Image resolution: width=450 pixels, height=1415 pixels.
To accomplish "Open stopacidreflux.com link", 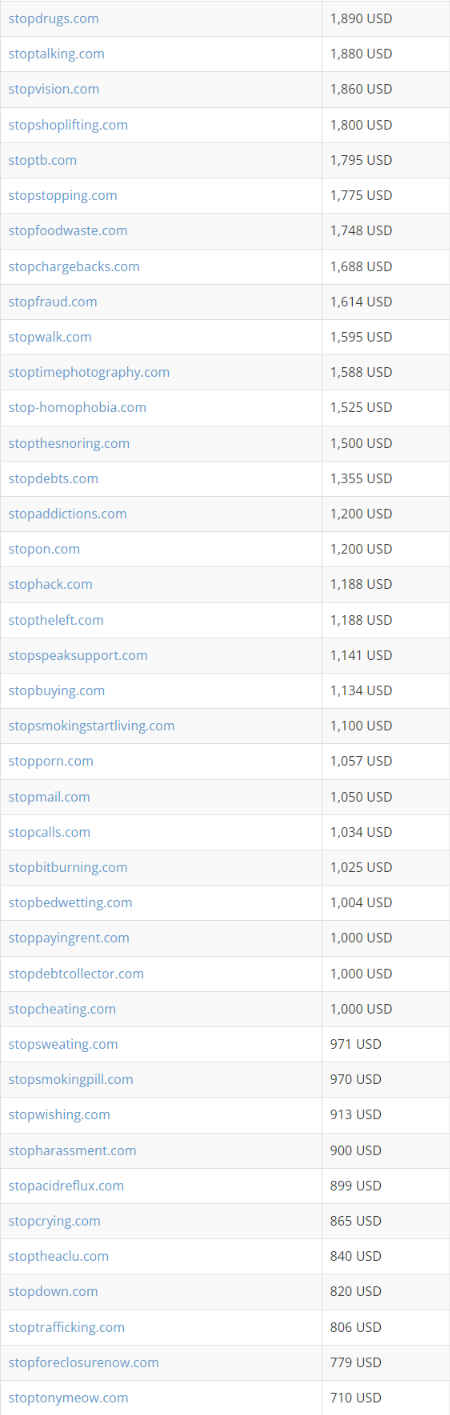I will tap(66, 1185).
